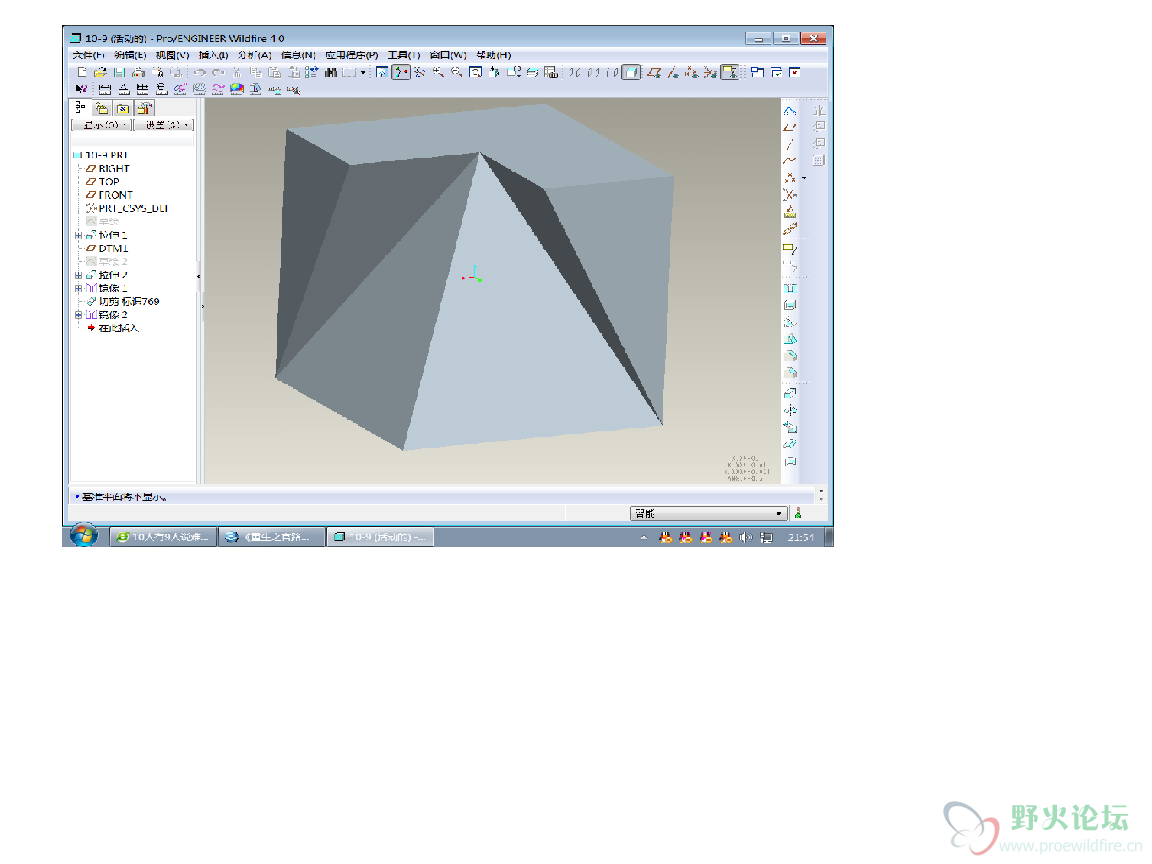Open the 视图(V) menu
This screenshot has width=1152, height=864.
tap(173, 55)
